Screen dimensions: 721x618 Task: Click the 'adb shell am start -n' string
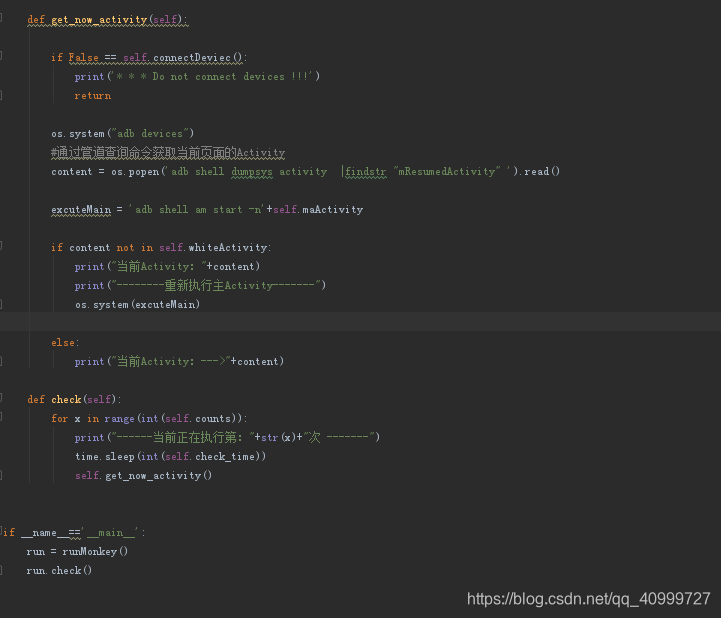(x=197, y=210)
